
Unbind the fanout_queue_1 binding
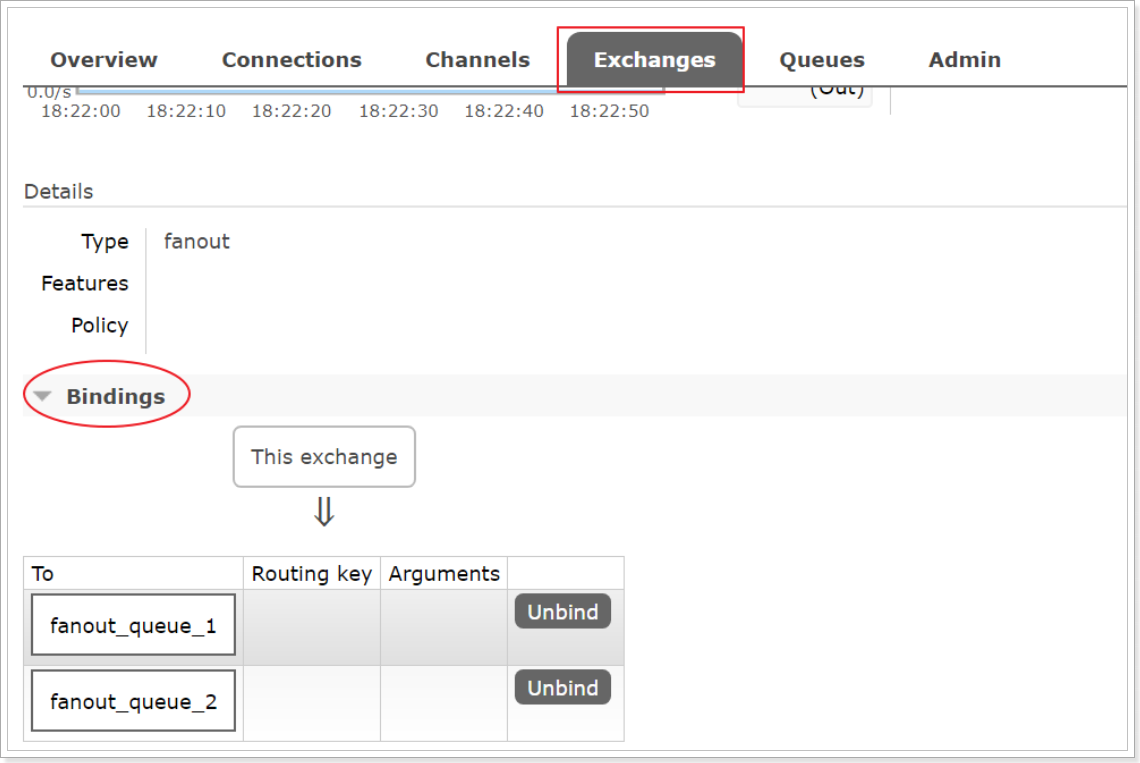pos(562,612)
